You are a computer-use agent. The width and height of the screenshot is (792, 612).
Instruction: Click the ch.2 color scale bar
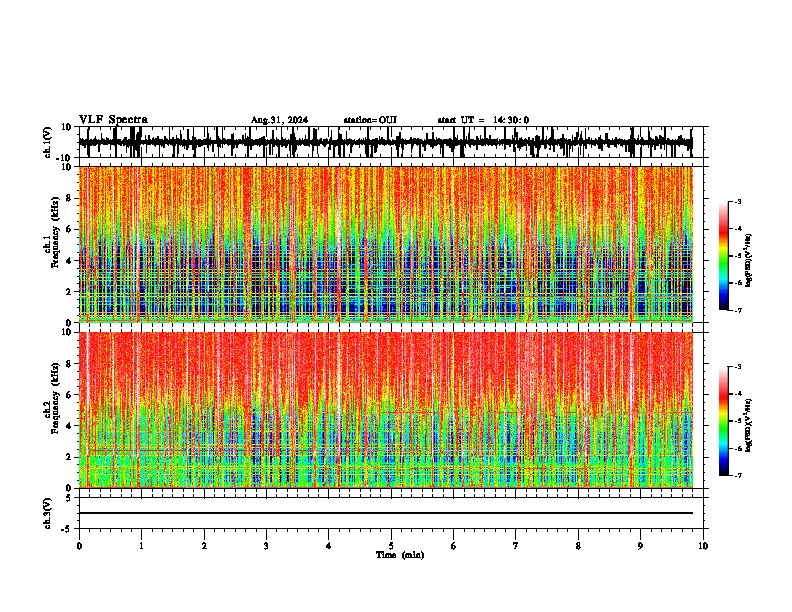coord(724,421)
